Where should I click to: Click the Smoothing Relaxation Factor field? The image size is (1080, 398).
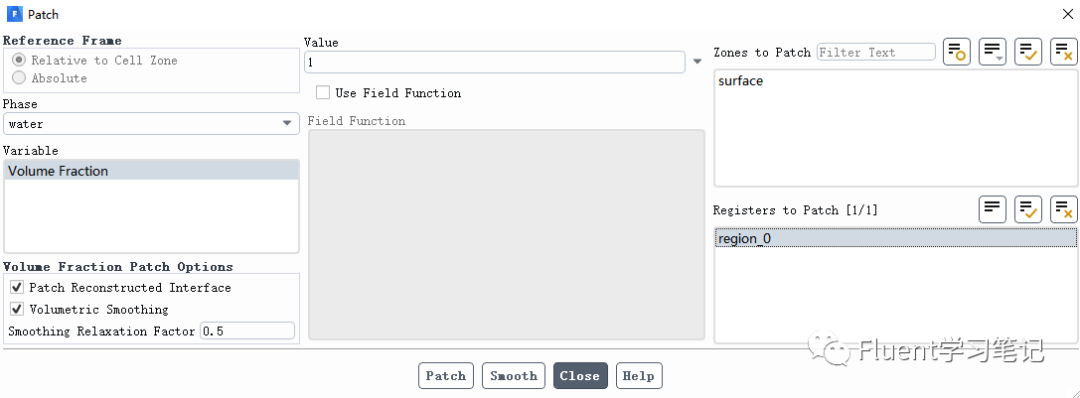click(x=247, y=331)
